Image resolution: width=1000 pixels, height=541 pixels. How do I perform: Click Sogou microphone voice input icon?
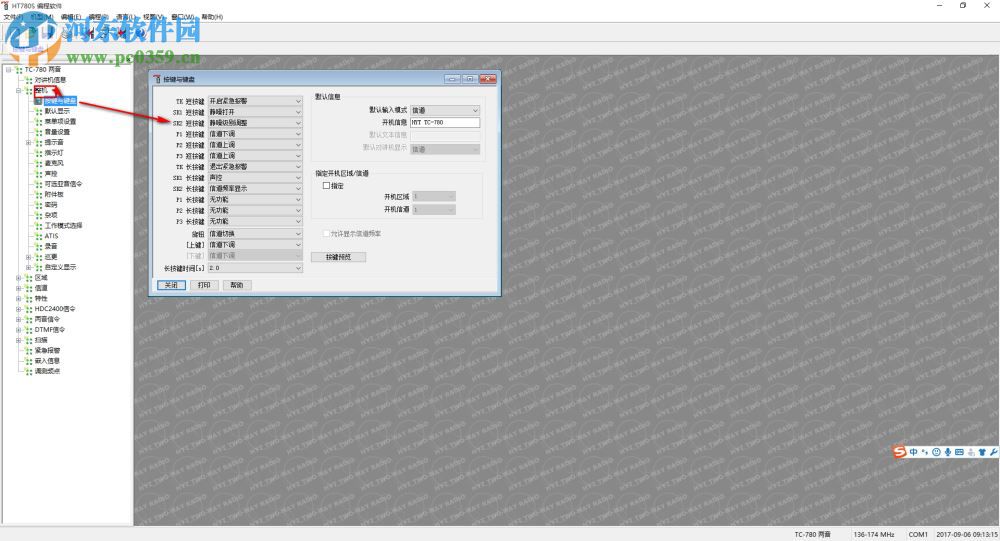tap(948, 452)
